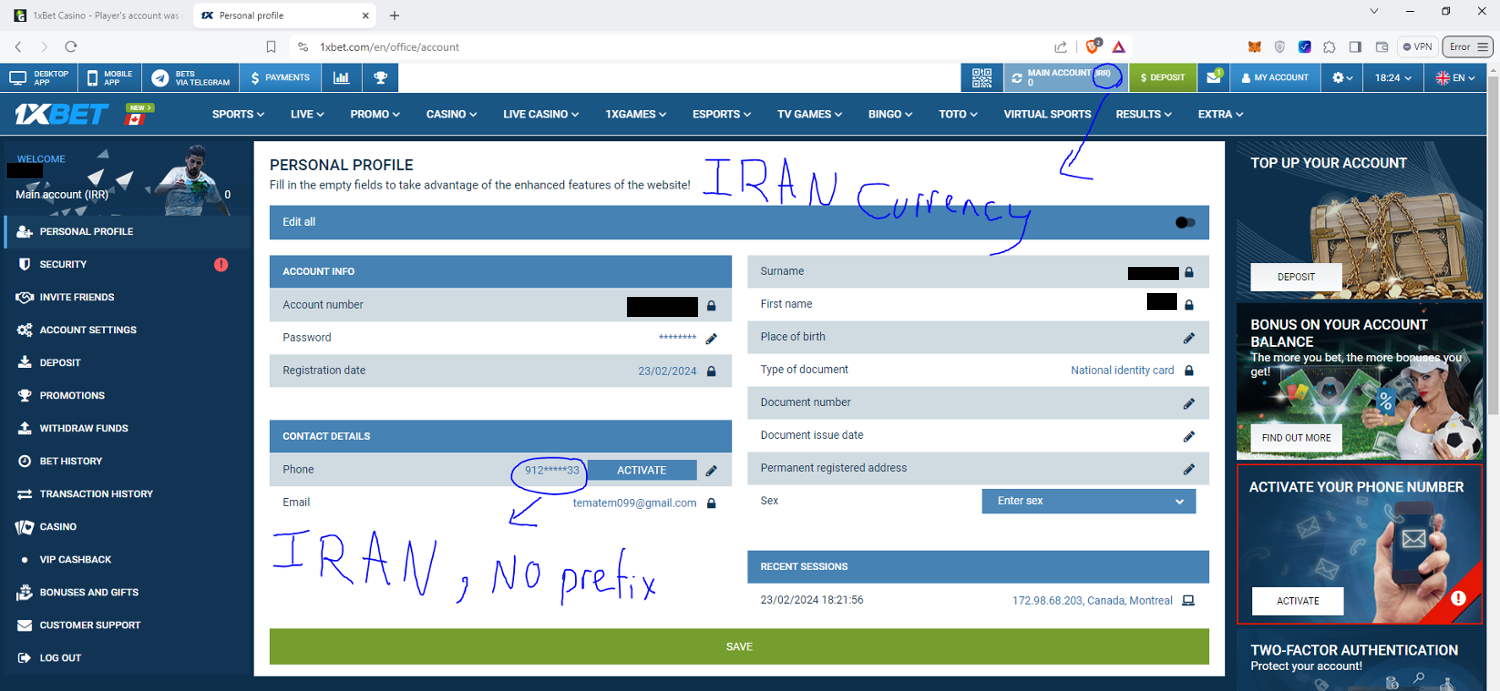Select Bet History in the sidebar
Screen dimensions: 1500x691
70,461
